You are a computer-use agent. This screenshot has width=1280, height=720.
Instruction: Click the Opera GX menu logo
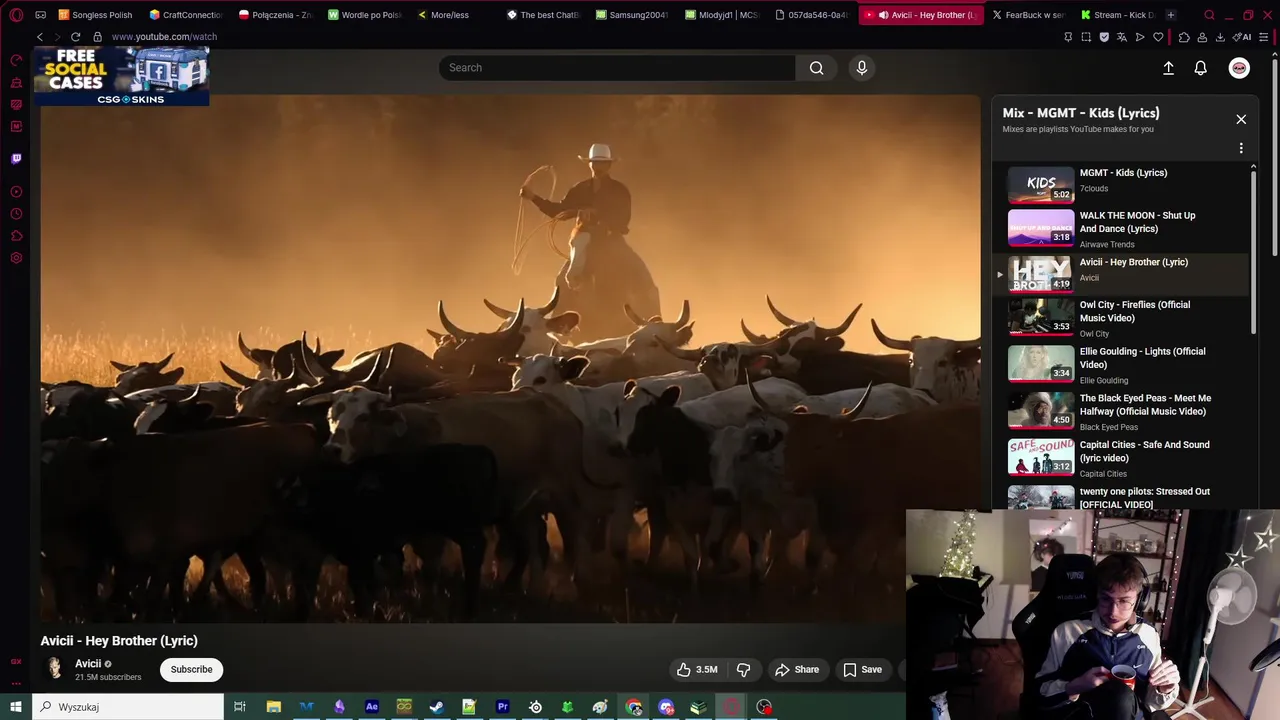(16, 15)
